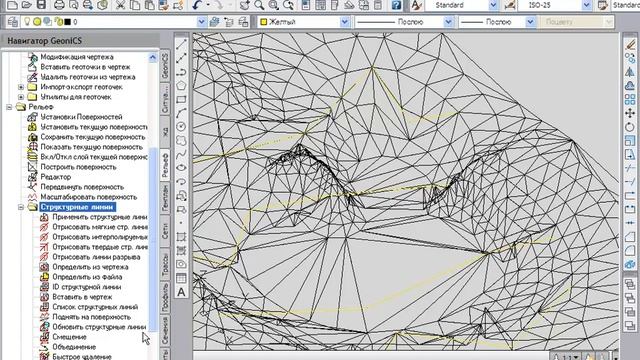Click the black layer color swatch
The width and height of the screenshot is (640, 360).
67,22
